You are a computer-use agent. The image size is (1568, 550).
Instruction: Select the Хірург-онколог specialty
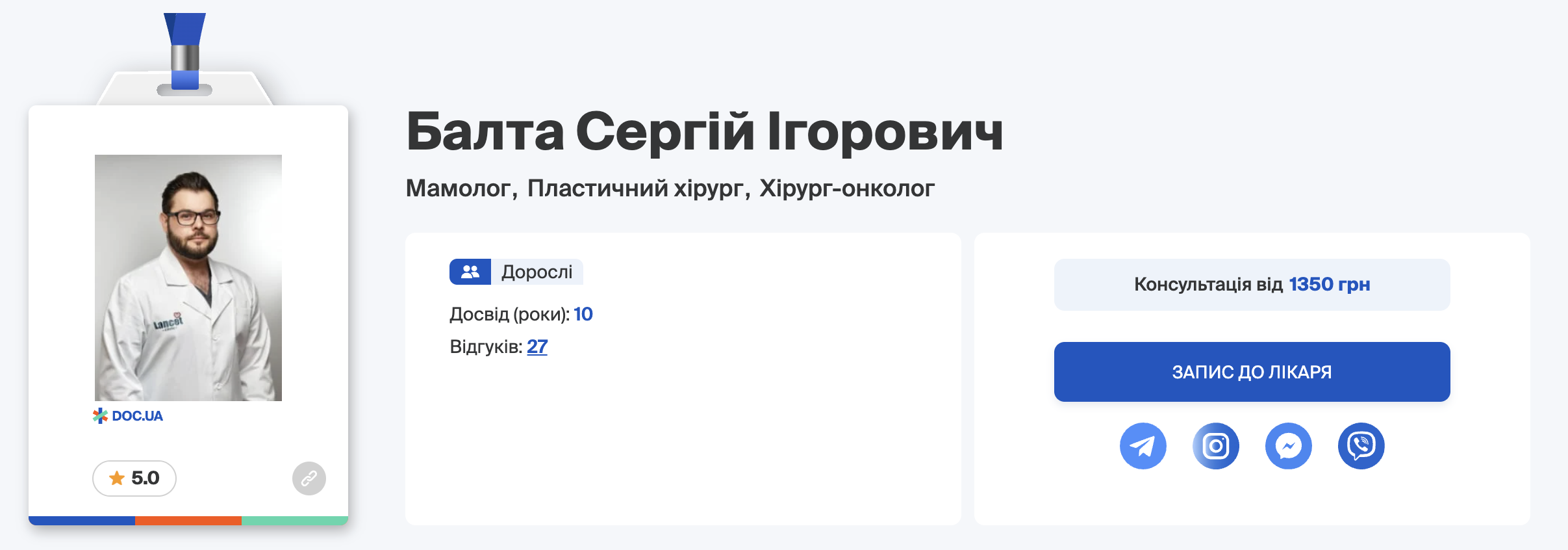847,189
